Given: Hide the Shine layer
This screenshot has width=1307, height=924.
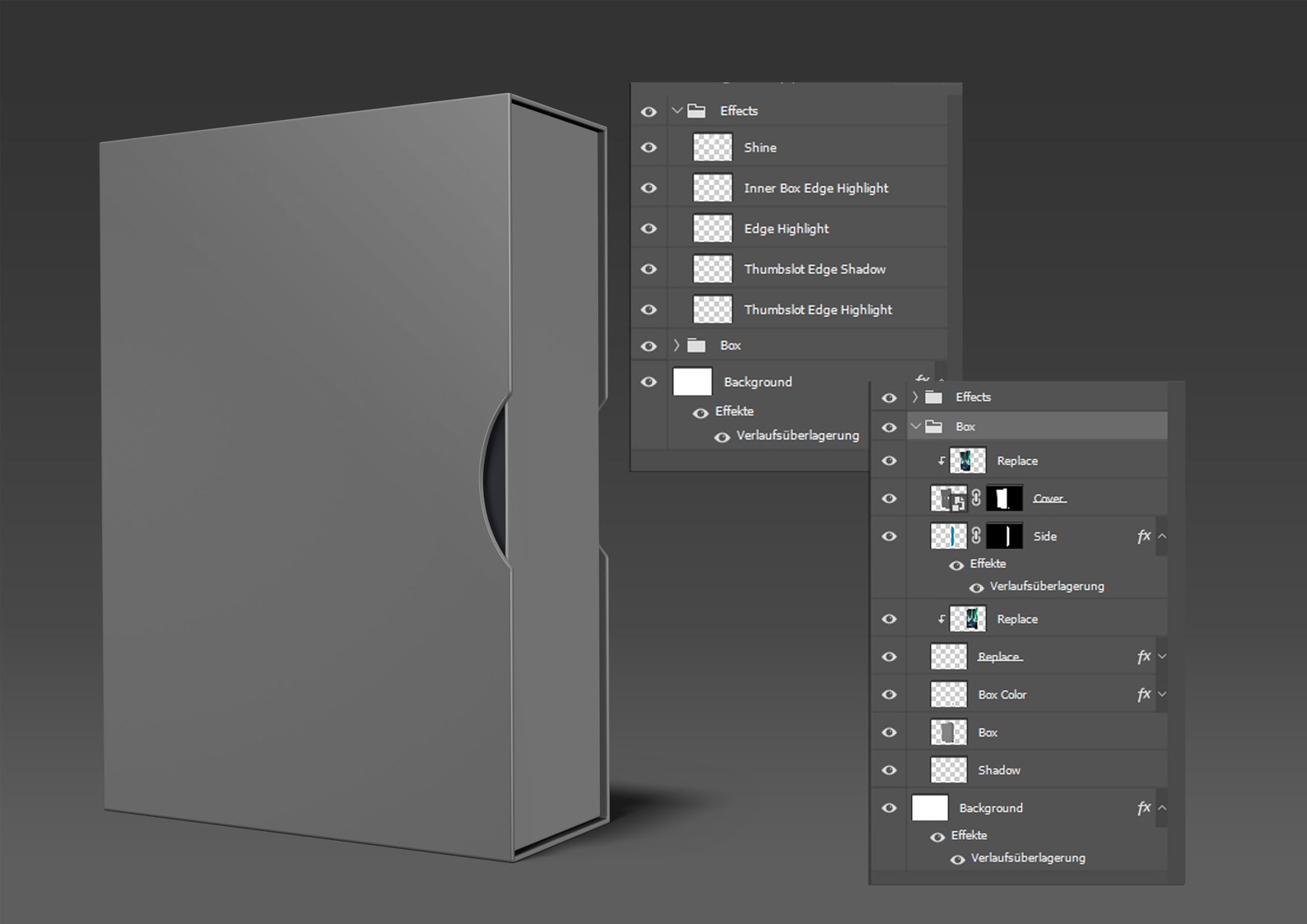Looking at the screenshot, I should tap(649, 147).
